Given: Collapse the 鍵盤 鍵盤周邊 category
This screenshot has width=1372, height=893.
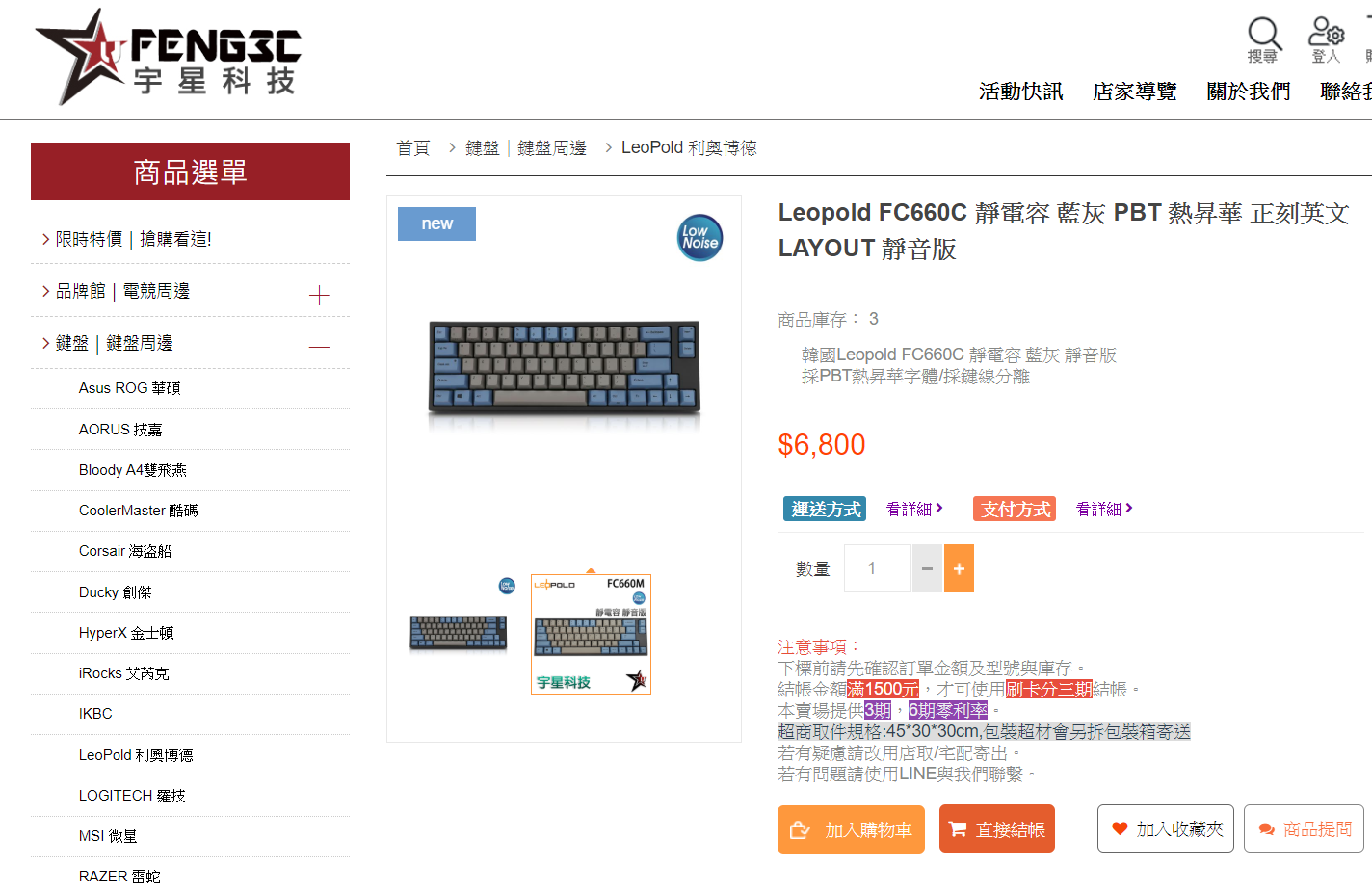Looking at the screenshot, I should (x=319, y=347).
